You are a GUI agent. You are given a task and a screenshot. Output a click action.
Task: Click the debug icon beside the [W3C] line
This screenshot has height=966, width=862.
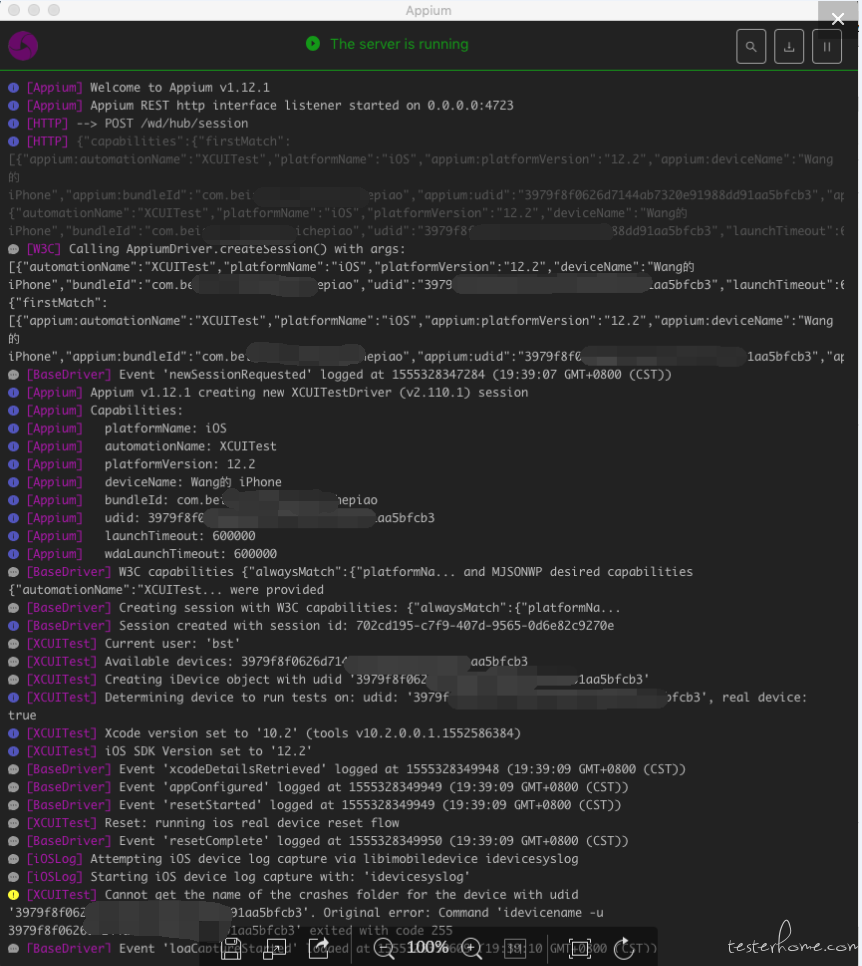pos(13,249)
